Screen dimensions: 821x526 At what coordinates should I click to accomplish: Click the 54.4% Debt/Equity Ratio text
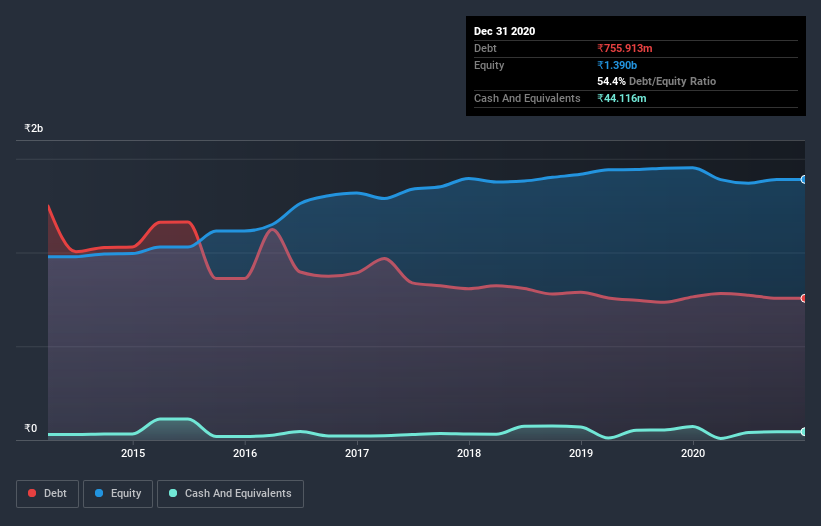click(656, 81)
